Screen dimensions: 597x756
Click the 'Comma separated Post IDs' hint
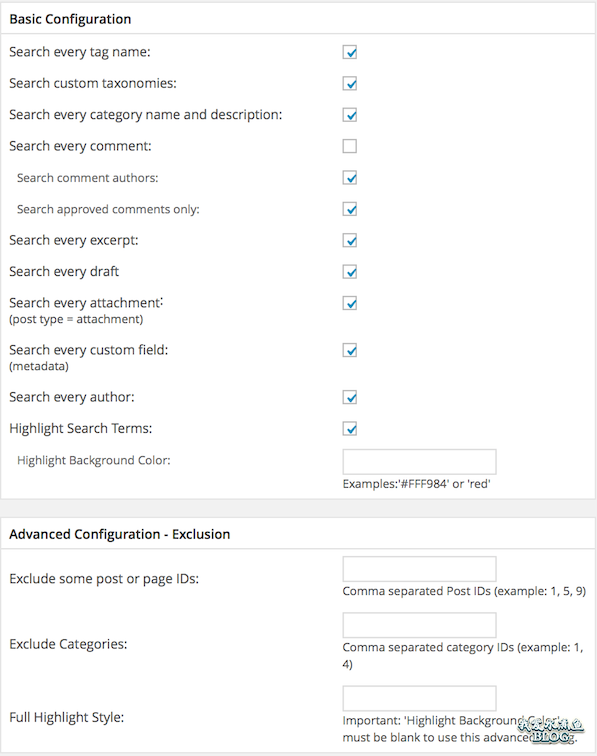464,591
